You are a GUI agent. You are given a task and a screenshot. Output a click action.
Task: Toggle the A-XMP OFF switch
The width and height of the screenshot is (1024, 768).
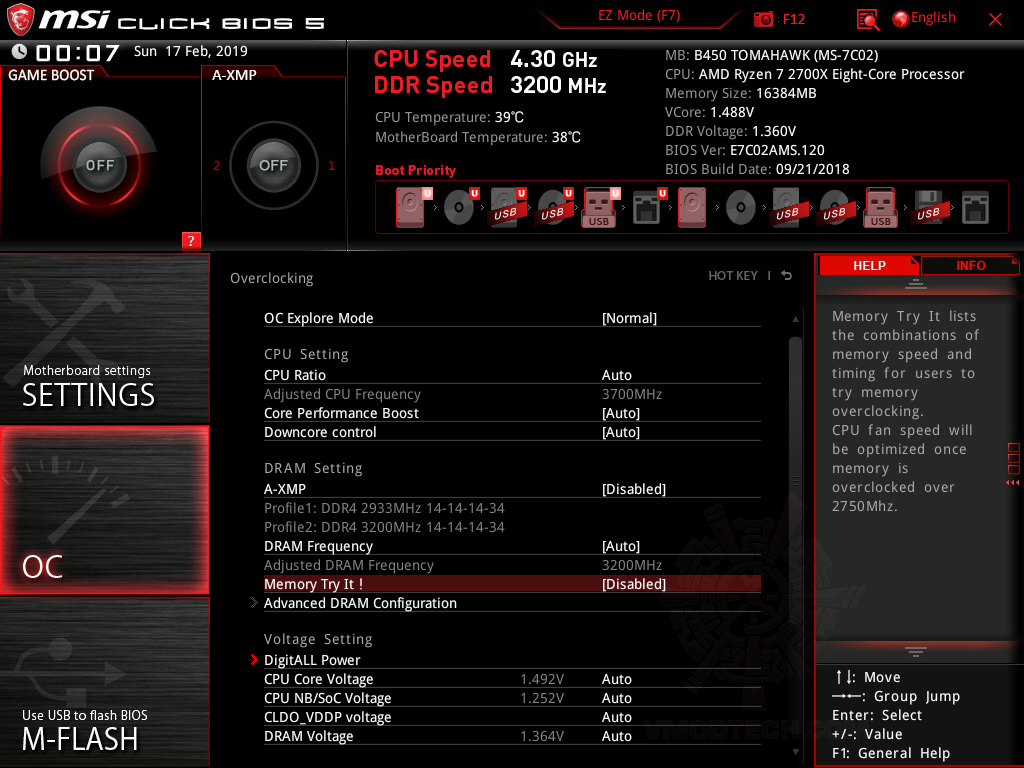tap(273, 166)
